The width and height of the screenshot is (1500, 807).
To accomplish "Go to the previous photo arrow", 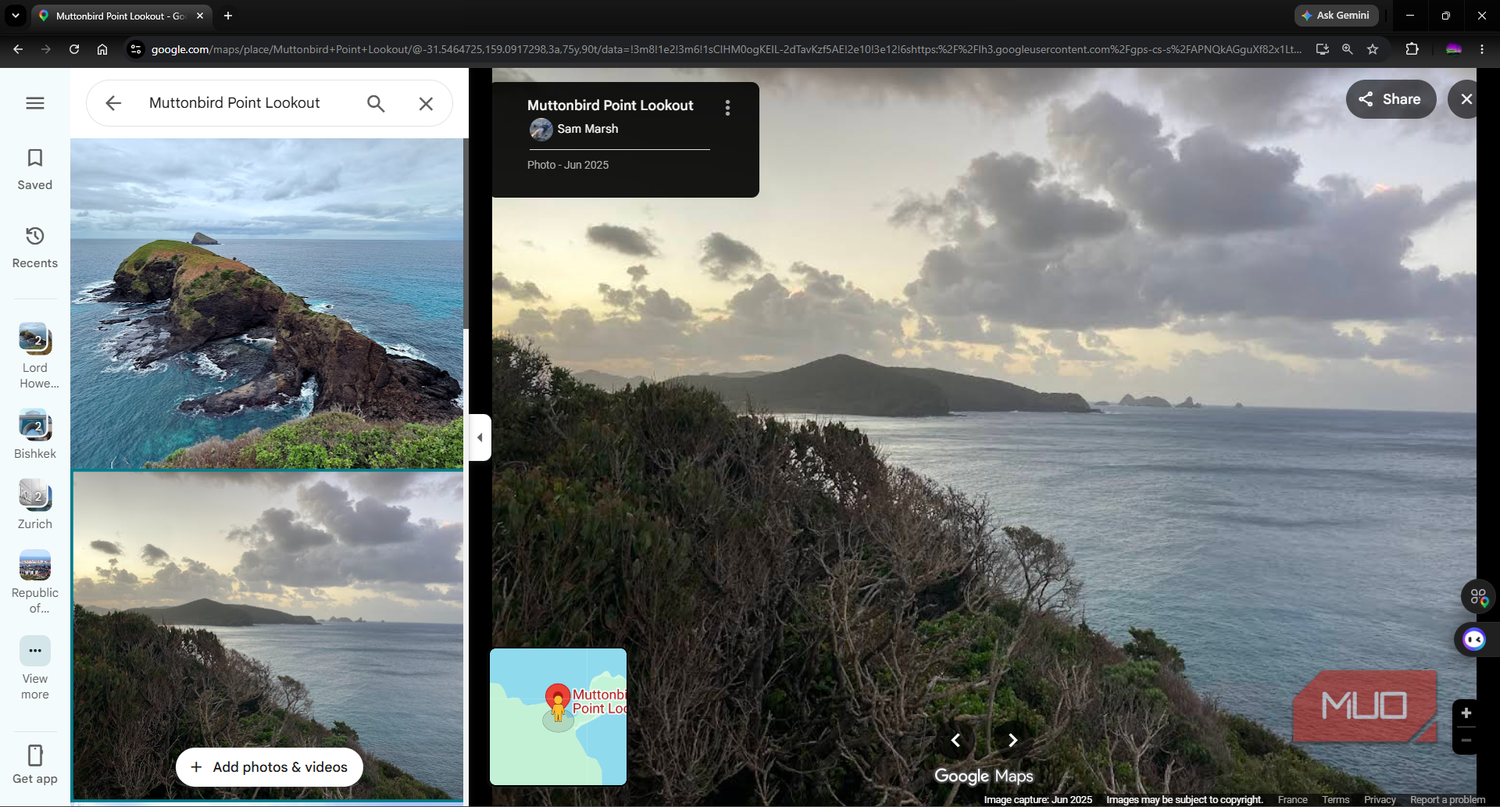I will (x=955, y=740).
